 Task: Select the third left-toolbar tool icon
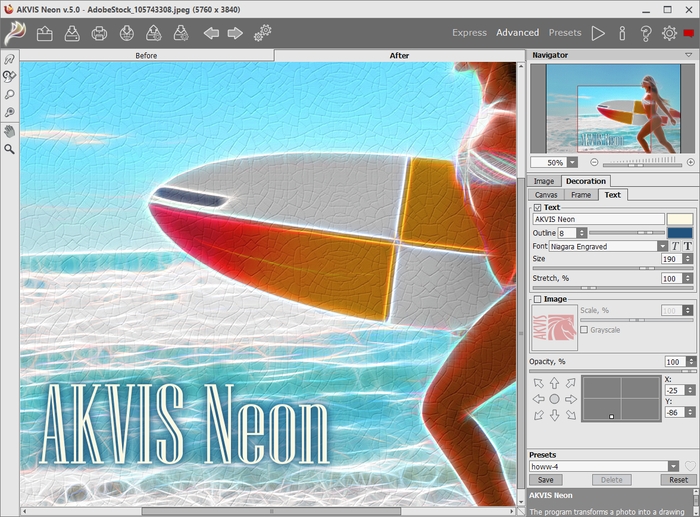point(9,95)
